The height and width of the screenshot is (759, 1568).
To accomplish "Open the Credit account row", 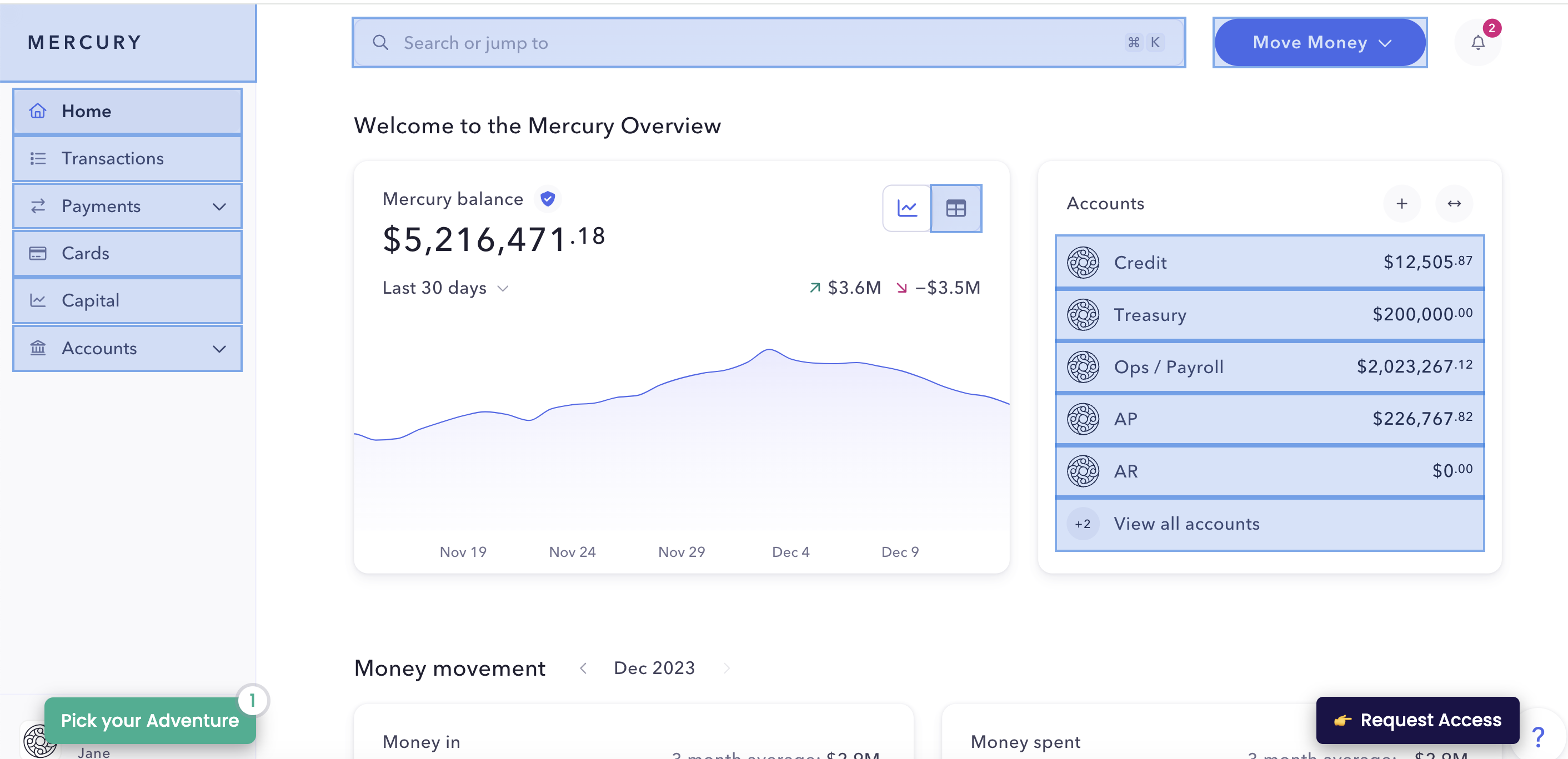I will [1269, 262].
